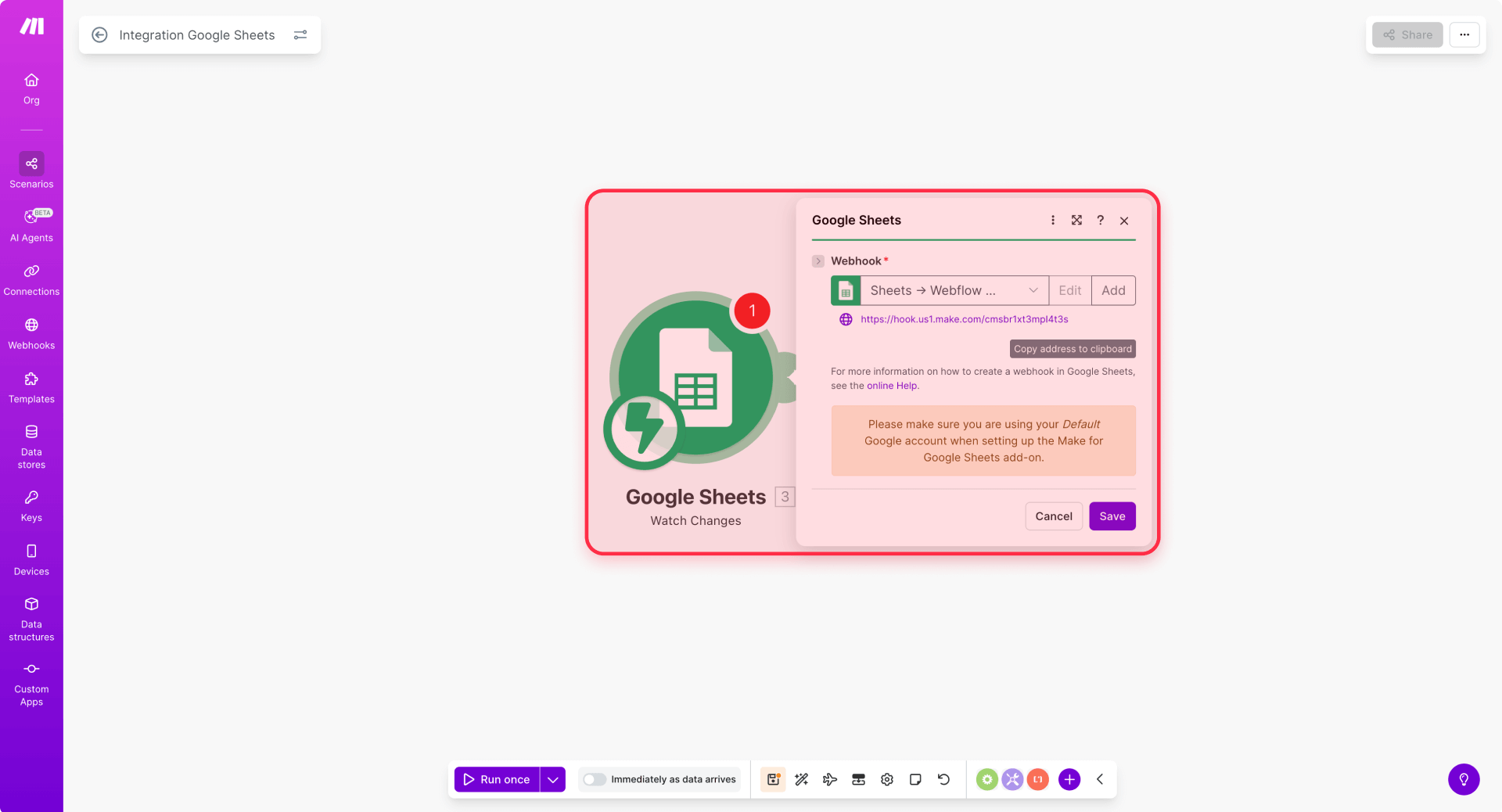
Task: Save the Google Sheets module settings
Action: click(x=1112, y=516)
